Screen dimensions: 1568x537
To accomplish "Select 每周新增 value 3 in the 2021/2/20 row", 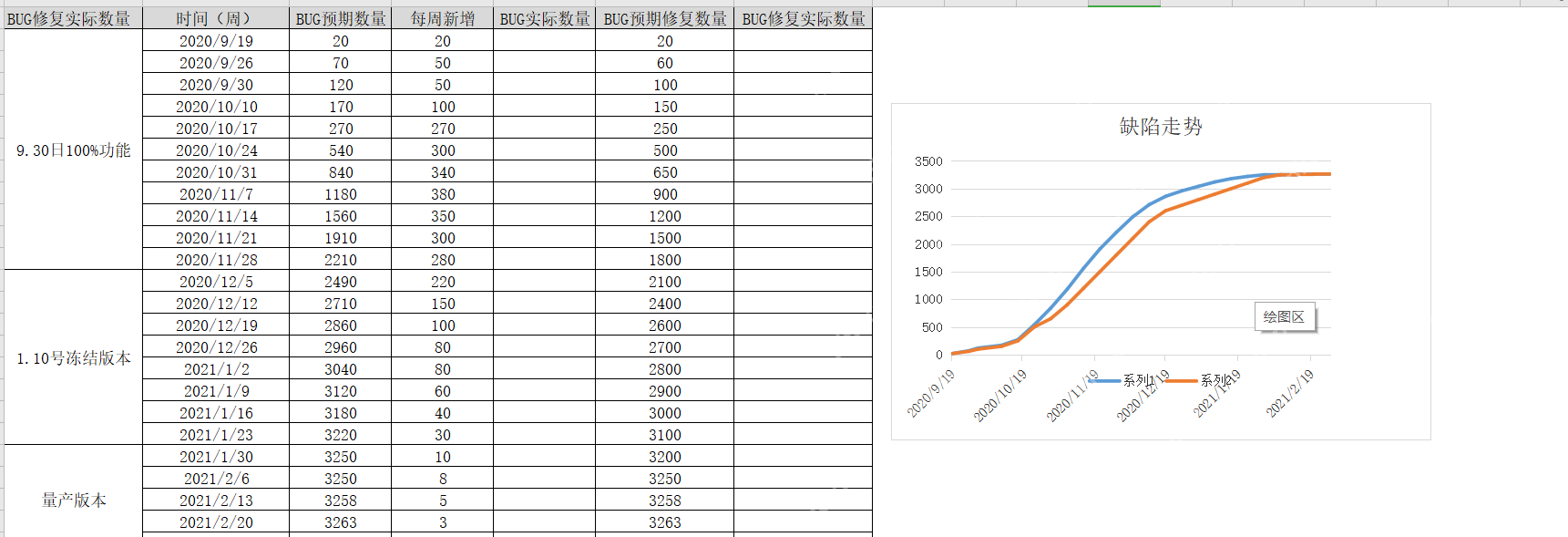I will (x=443, y=522).
